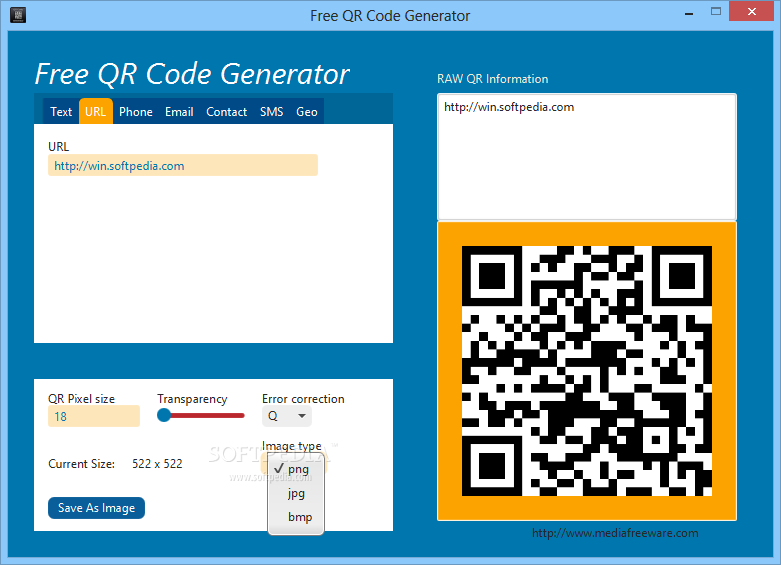Click the generated QR code image
Screen dimensions: 781x565
pyautogui.click(x=587, y=371)
